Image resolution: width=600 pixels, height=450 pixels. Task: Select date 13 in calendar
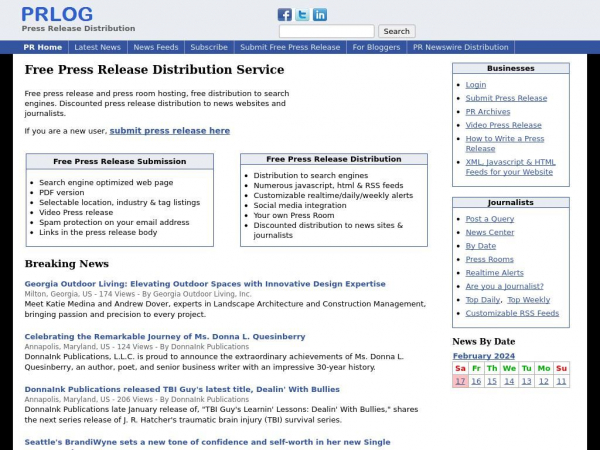click(x=527, y=381)
